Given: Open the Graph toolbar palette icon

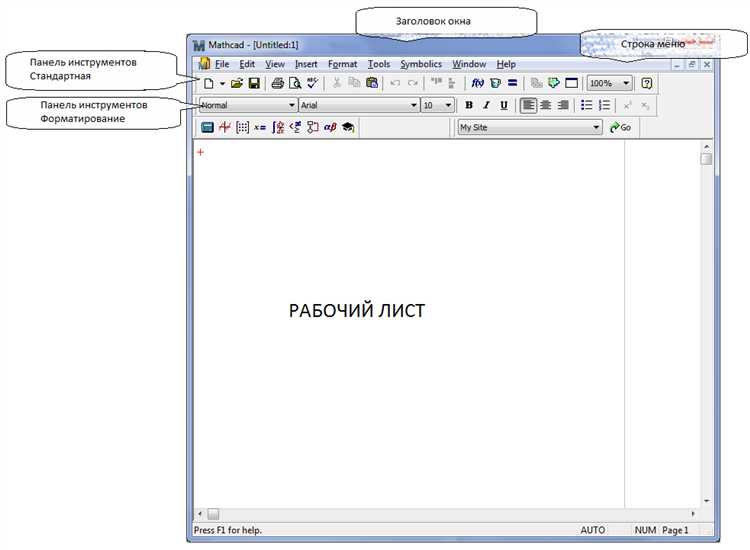Looking at the screenshot, I should pyautogui.click(x=224, y=127).
